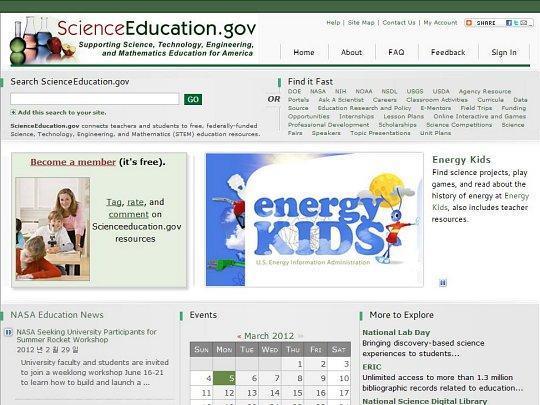
Task: Click the green GO search button
Action: pyautogui.click(x=193, y=100)
